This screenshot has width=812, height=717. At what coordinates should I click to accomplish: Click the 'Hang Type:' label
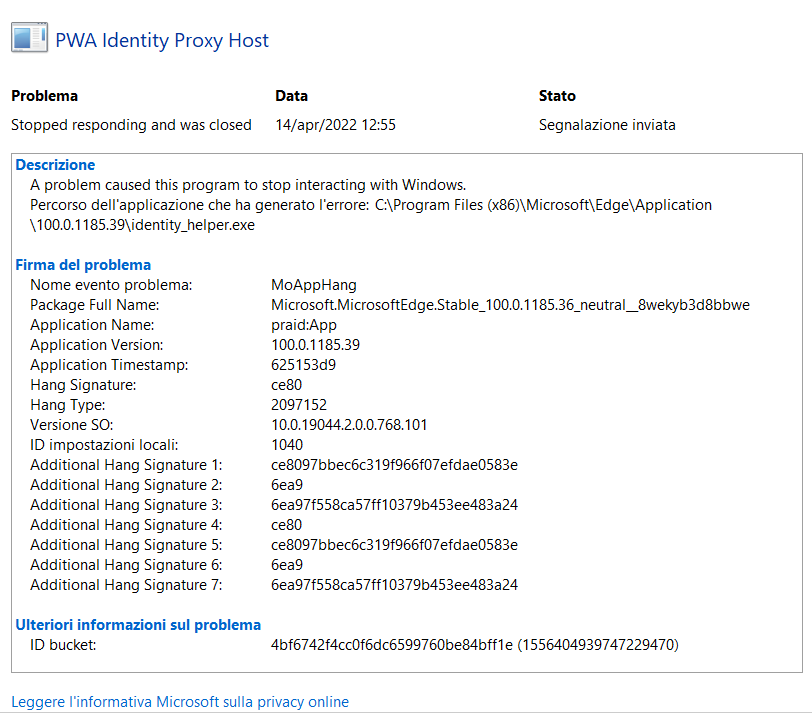click(68, 405)
